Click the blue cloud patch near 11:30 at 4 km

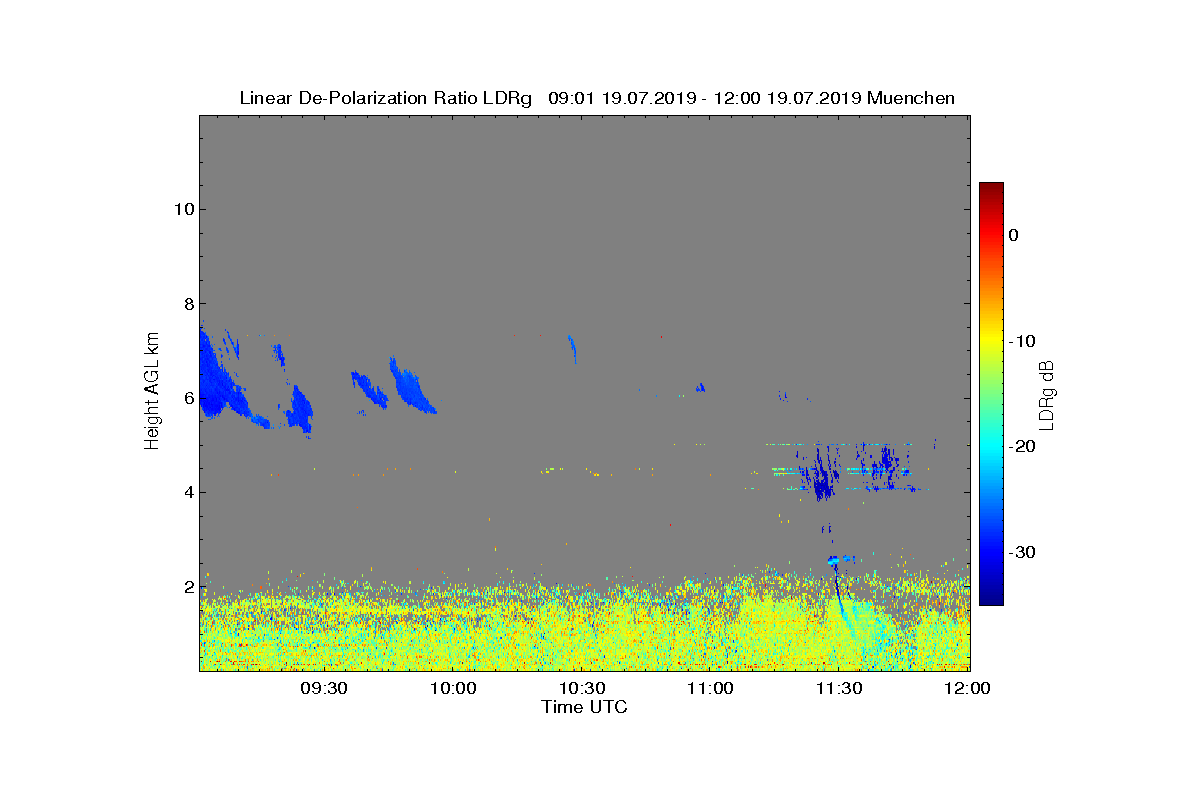822,475
